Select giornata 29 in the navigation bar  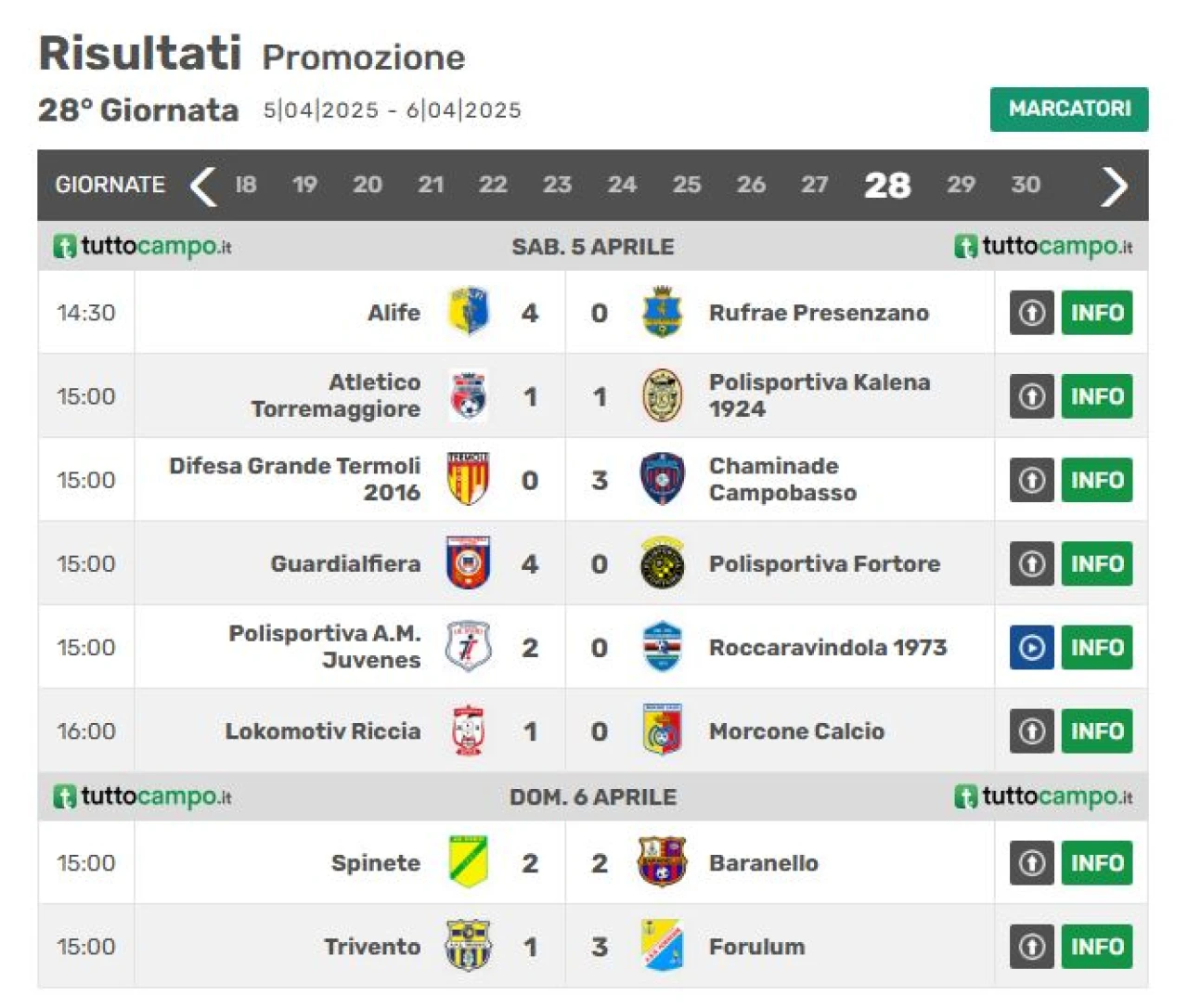click(961, 185)
